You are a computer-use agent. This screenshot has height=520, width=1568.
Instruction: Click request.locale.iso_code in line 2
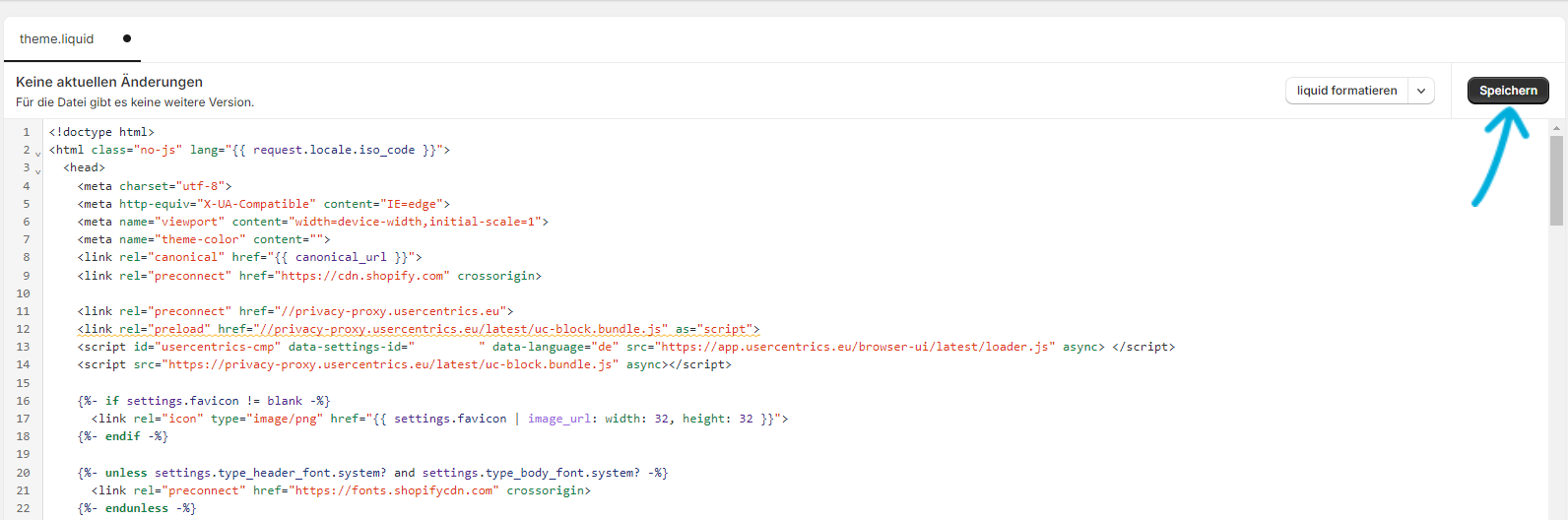pos(334,150)
